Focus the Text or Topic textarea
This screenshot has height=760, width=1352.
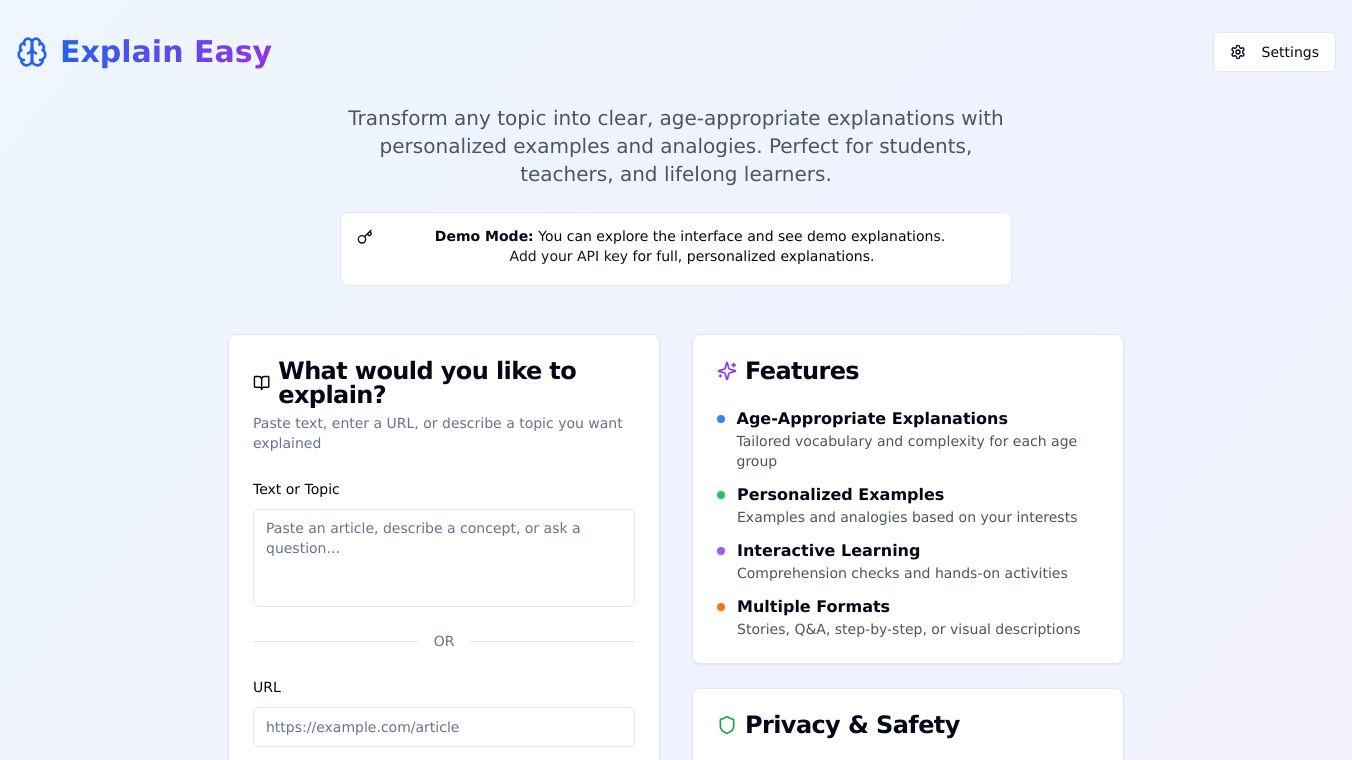pos(444,557)
